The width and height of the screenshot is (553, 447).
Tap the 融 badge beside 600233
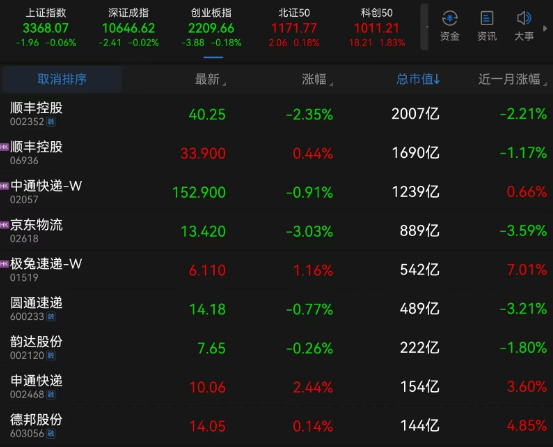(51, 316)
